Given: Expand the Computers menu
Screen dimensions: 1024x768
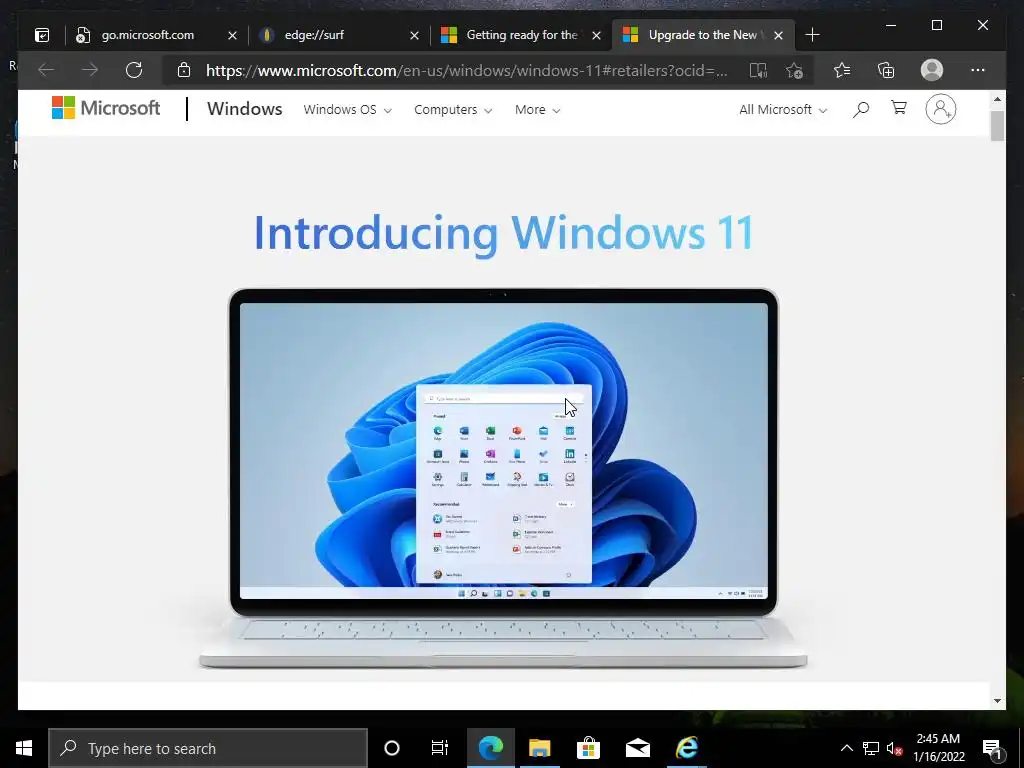Looking at the screenshot, I should [453, 110].
